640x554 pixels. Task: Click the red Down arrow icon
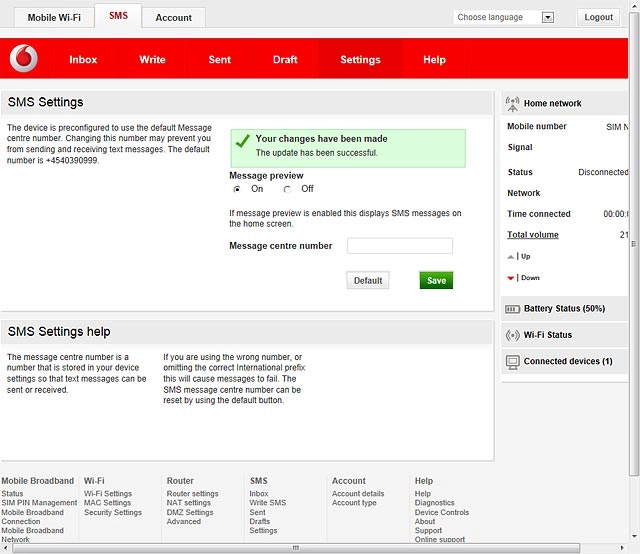coord(510,278)
